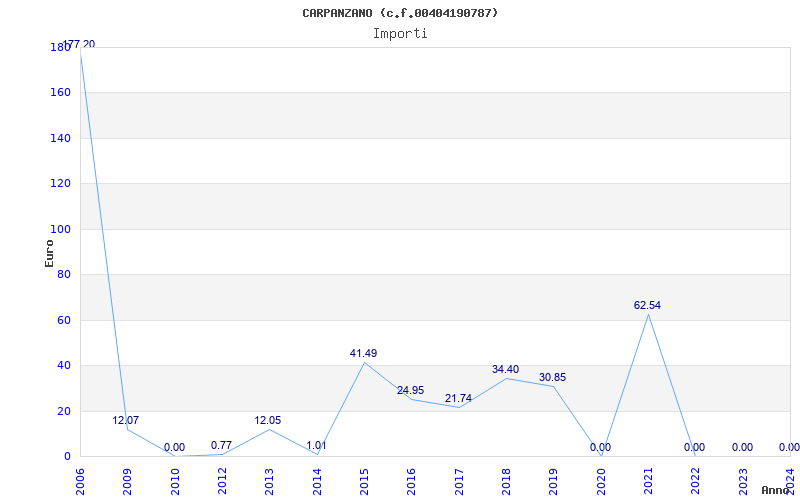Click the 0.00 label above 2022
Viewport: 800px width, 500px height.
tap(694, 447)
